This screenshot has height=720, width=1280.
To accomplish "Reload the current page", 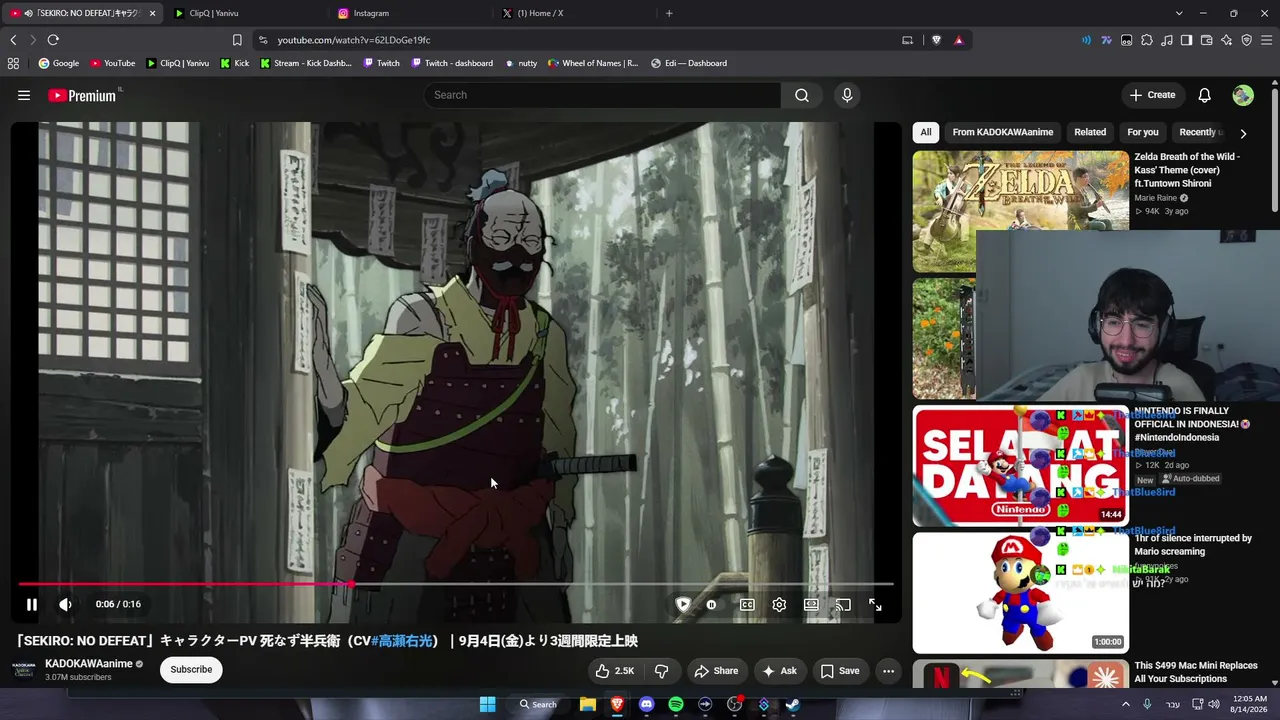I will (x=53, y=40).
